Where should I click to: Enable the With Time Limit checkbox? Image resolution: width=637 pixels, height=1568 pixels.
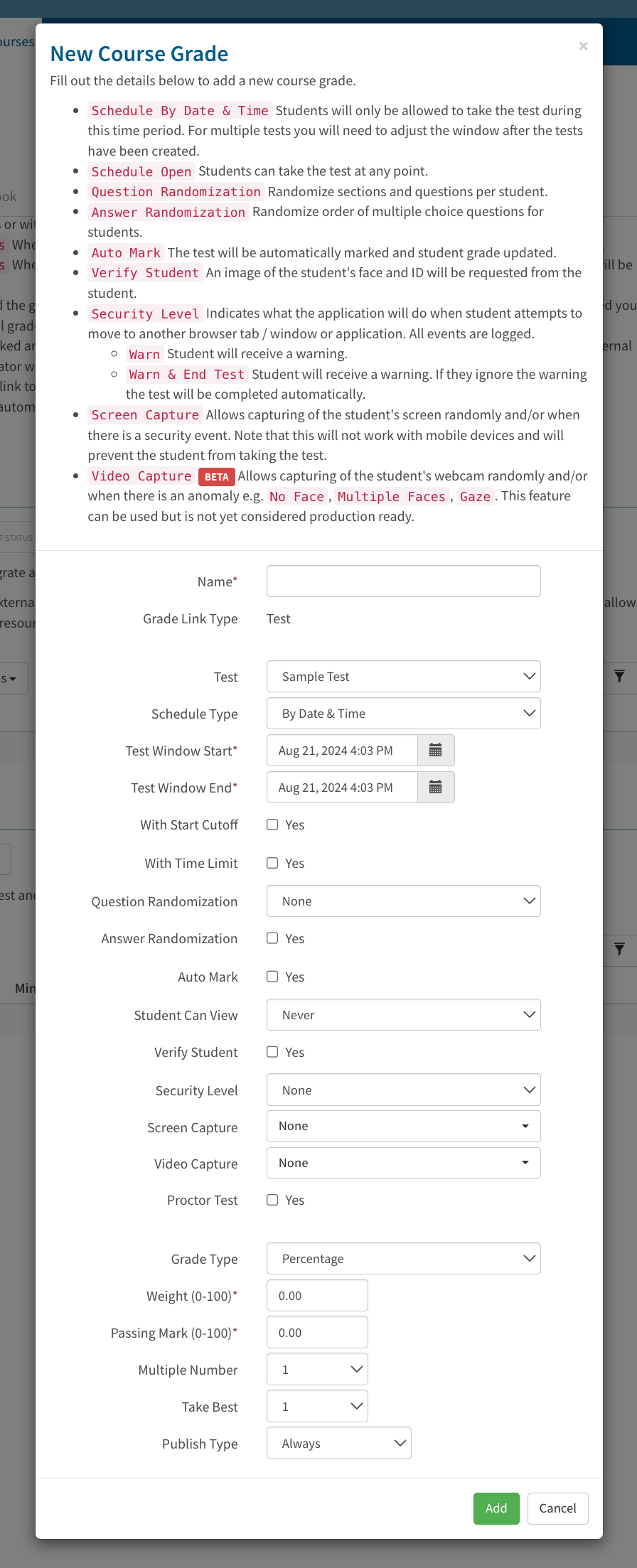pos(272,863)
